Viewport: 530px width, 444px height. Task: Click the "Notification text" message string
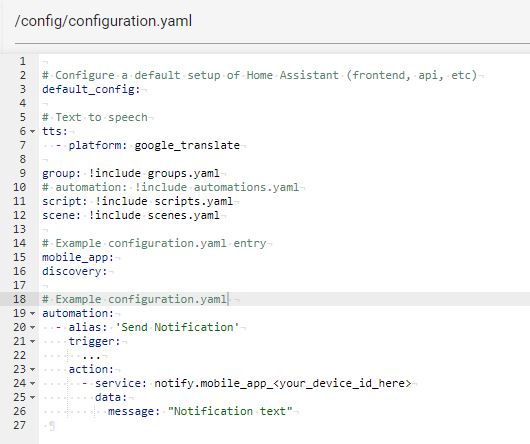point(230,412)
